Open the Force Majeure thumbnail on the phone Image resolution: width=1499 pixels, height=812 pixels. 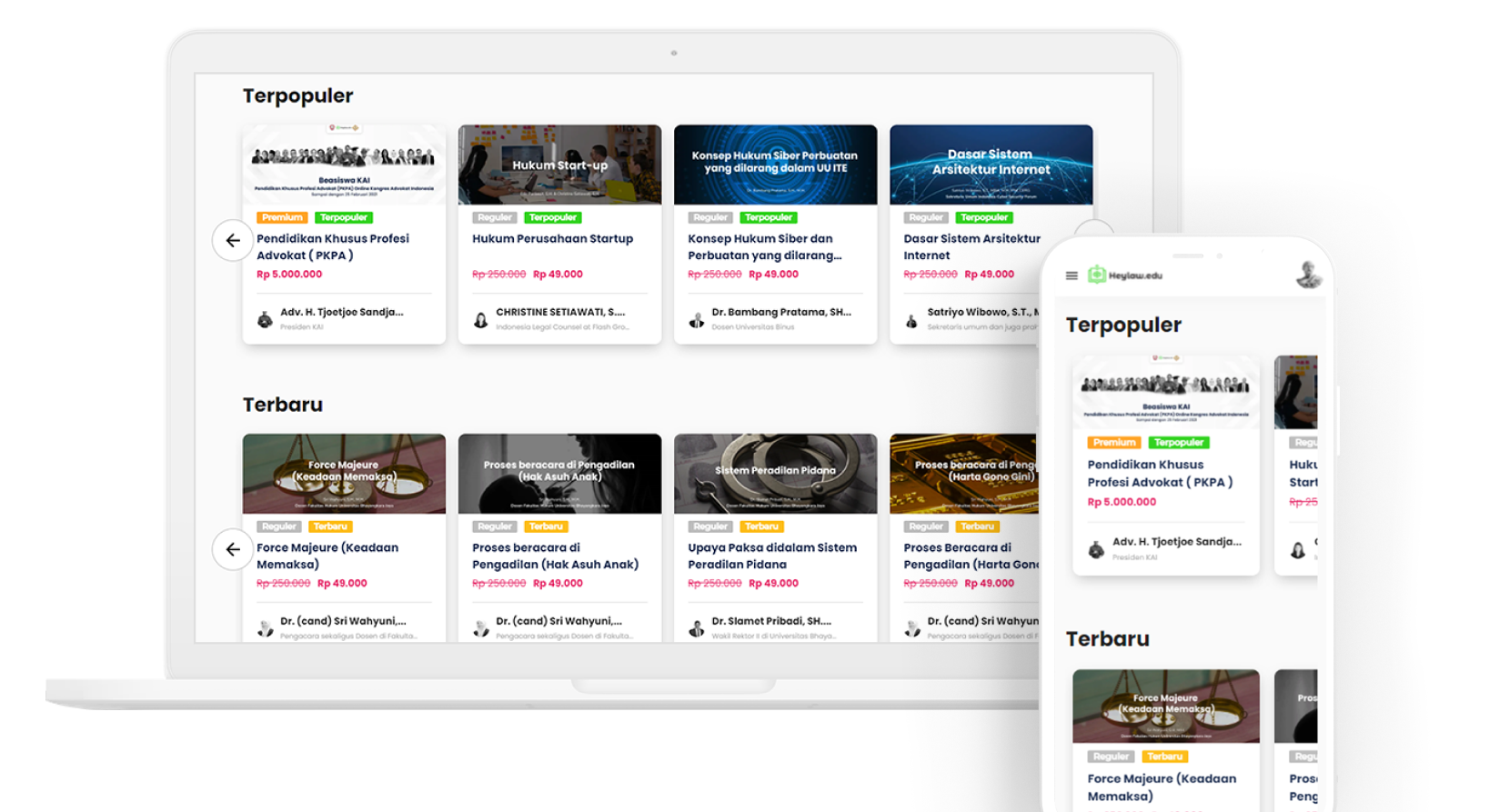point(1166,707)
